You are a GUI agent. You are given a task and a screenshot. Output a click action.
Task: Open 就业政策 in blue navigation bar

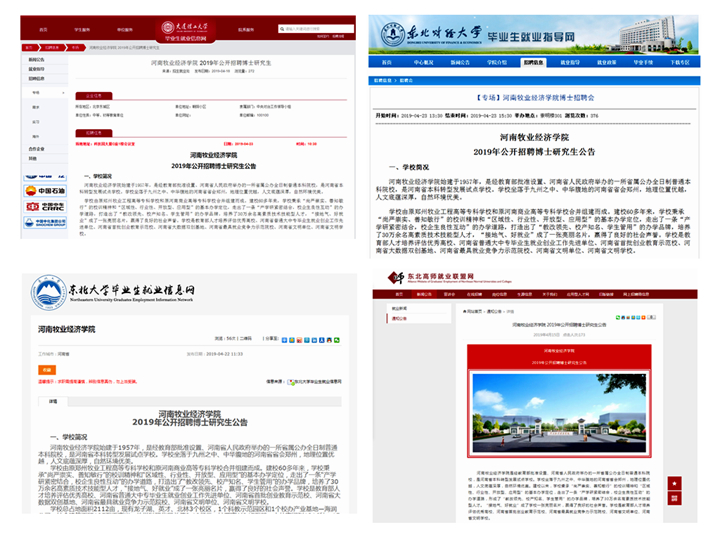point(607,62)
